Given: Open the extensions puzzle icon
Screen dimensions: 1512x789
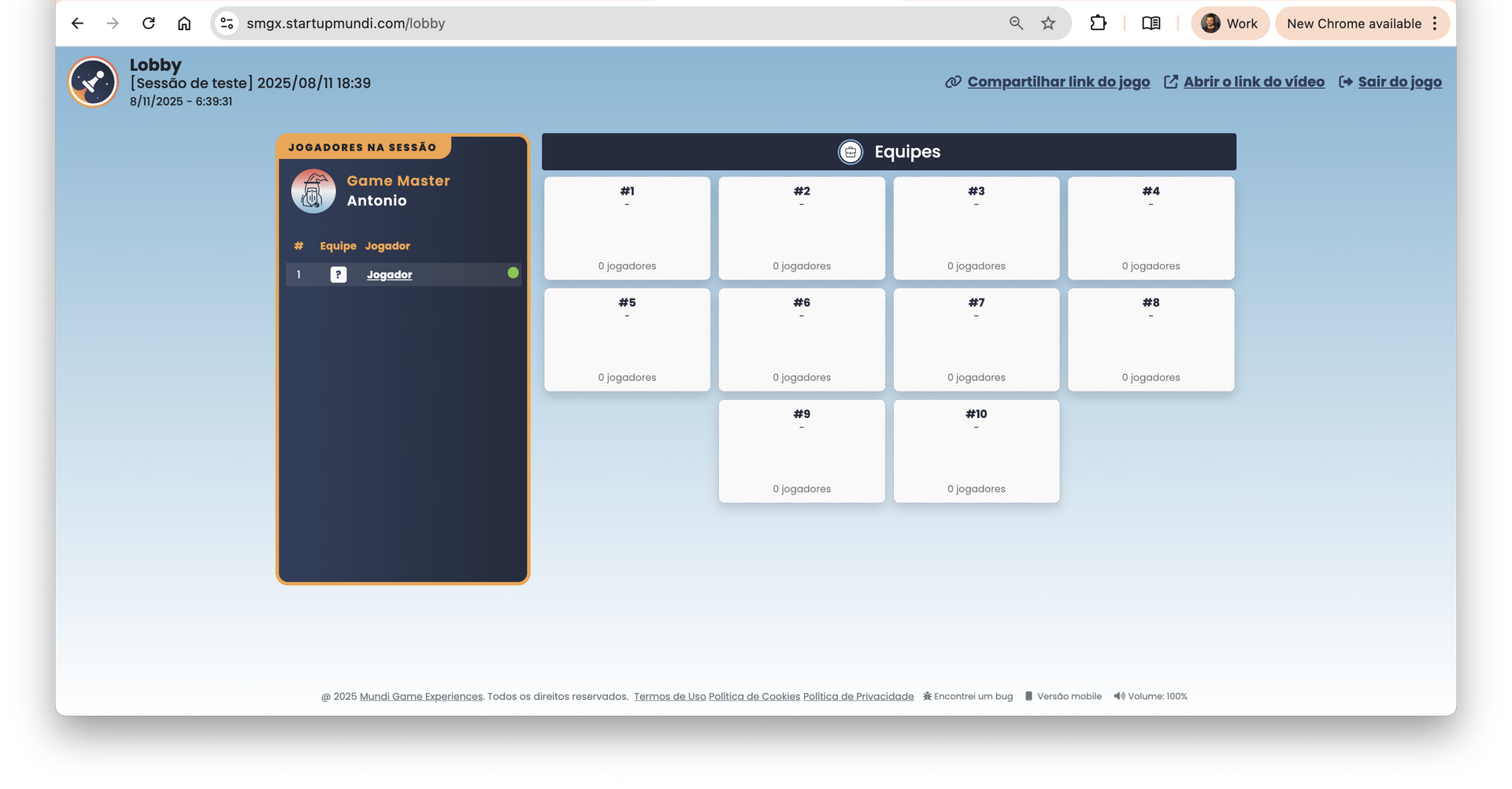Looking at the screenshot, I should (1098, 24).
